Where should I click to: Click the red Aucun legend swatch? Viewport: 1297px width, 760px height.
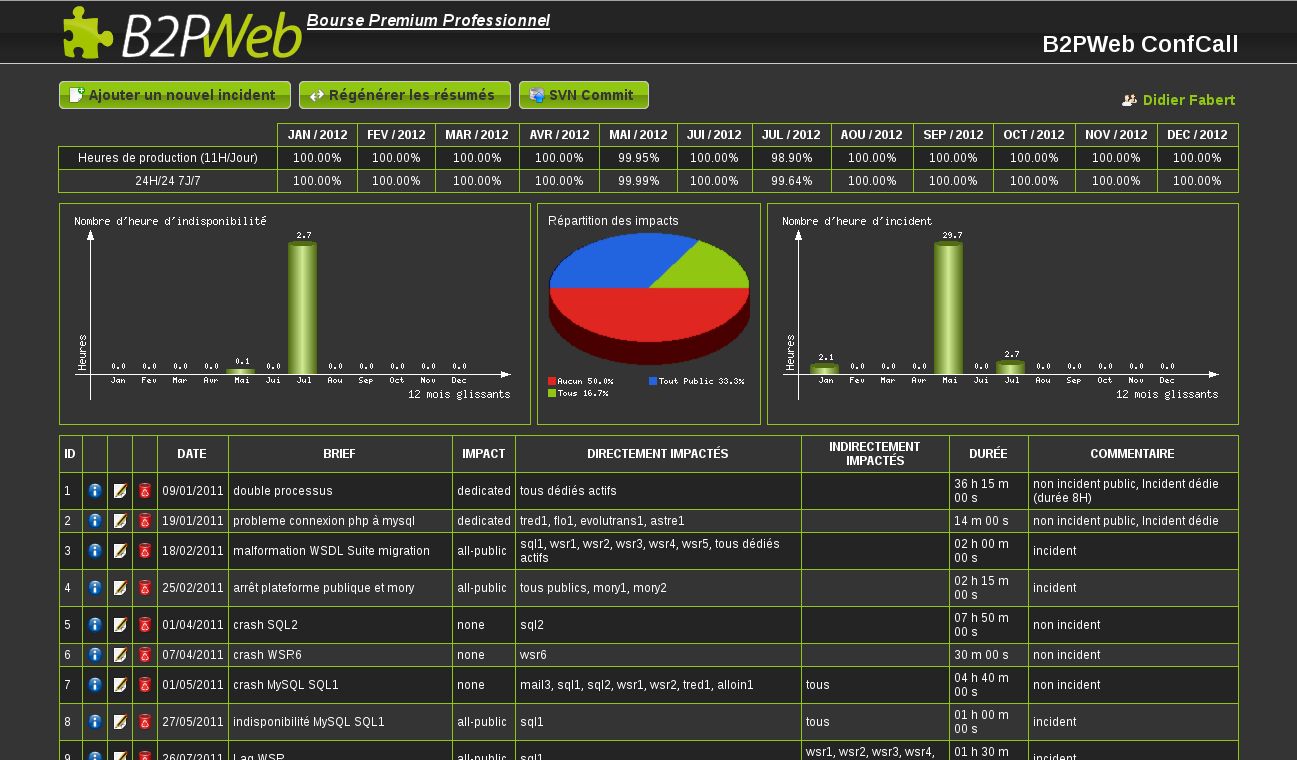(x=552, y=381)
